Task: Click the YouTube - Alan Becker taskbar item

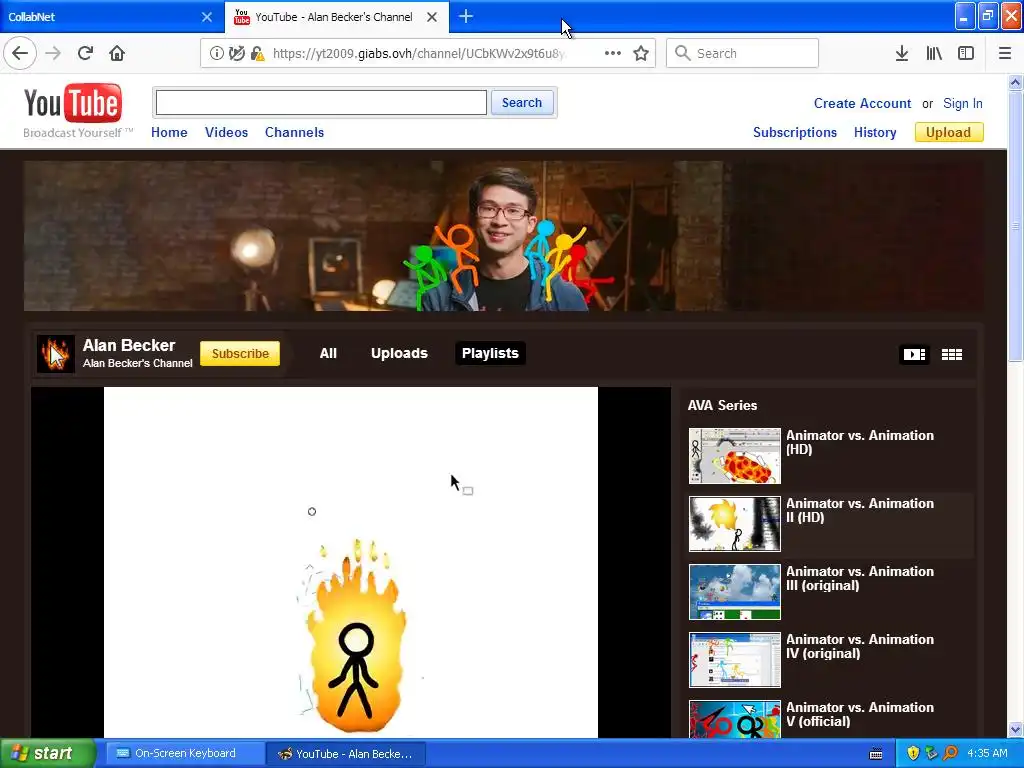Action: coord(347,754)
